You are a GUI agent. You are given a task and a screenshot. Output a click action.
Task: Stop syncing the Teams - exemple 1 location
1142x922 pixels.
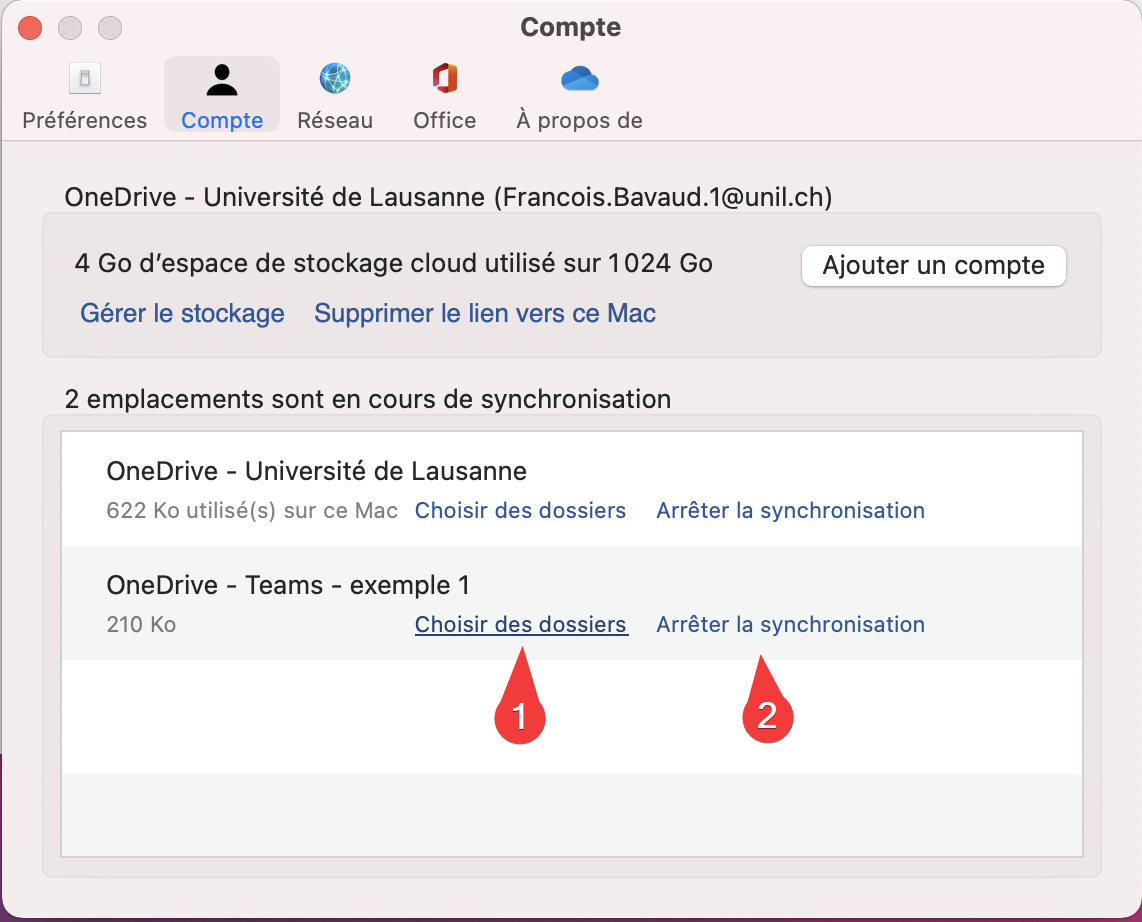pos(790,625)
